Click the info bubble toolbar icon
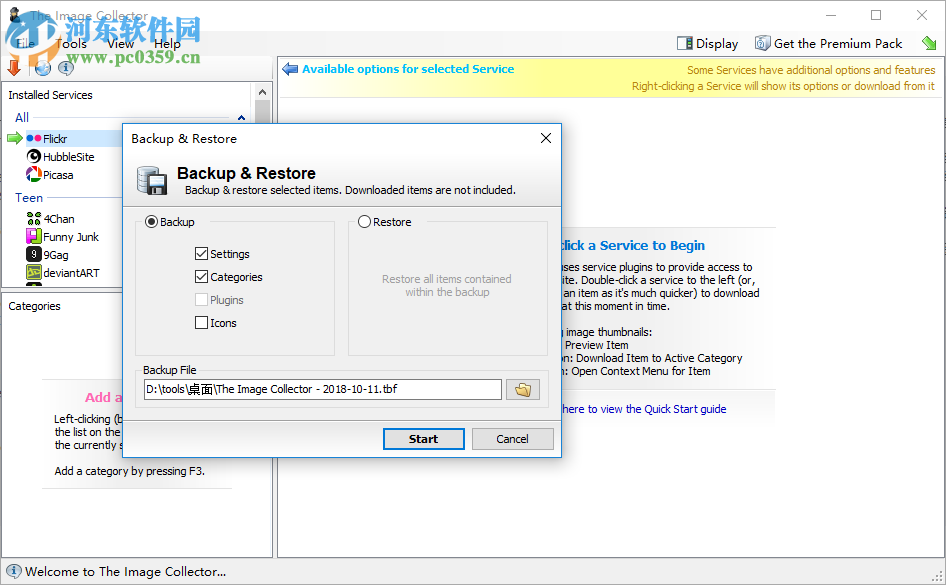 [65, 68]
